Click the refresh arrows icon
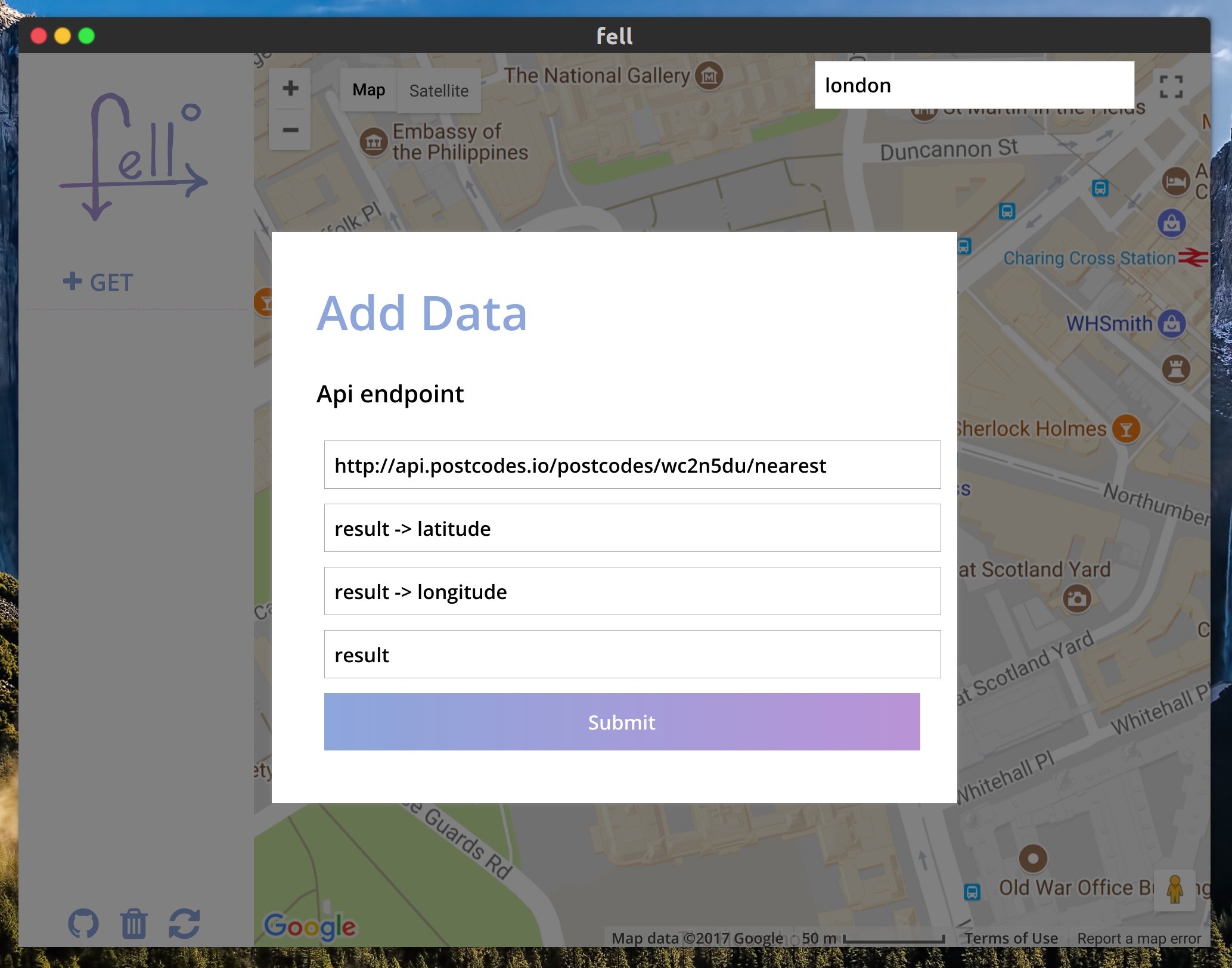The image size is (1232, 968). click(184, 923)
